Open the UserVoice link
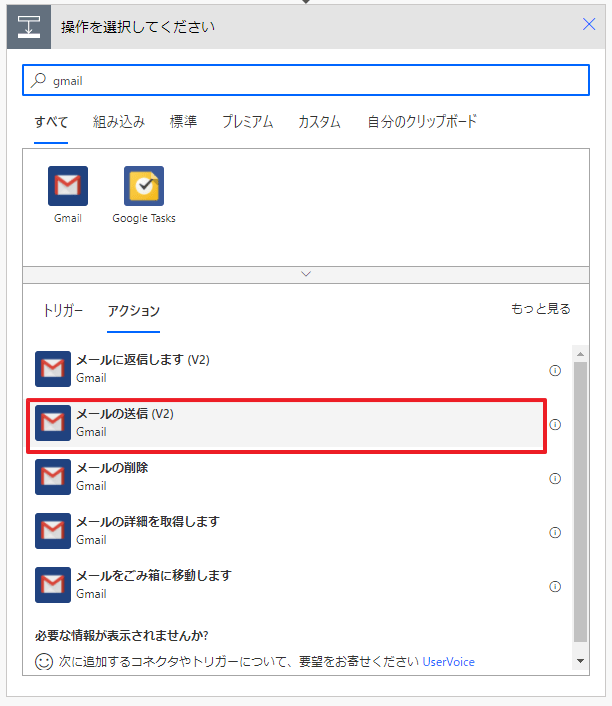The height and width of the screenshot is (706, 612). pyautogui.click(x=449, y=662)
